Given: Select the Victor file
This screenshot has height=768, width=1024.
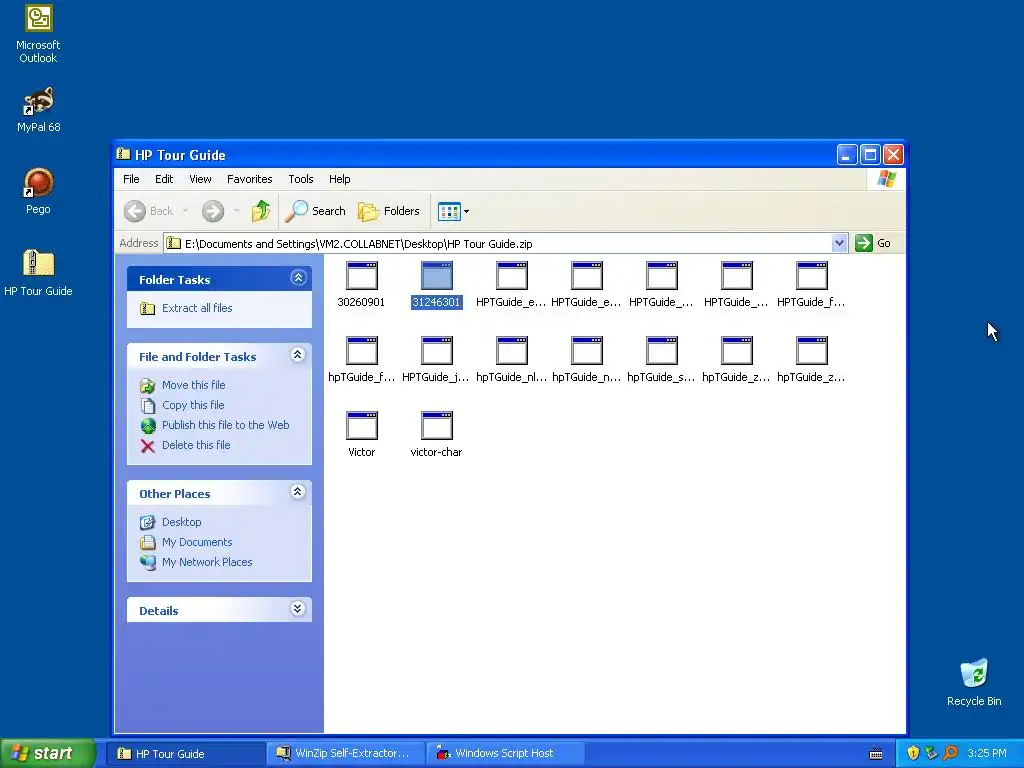Looking at the screenshot, I should pos(361,435).
